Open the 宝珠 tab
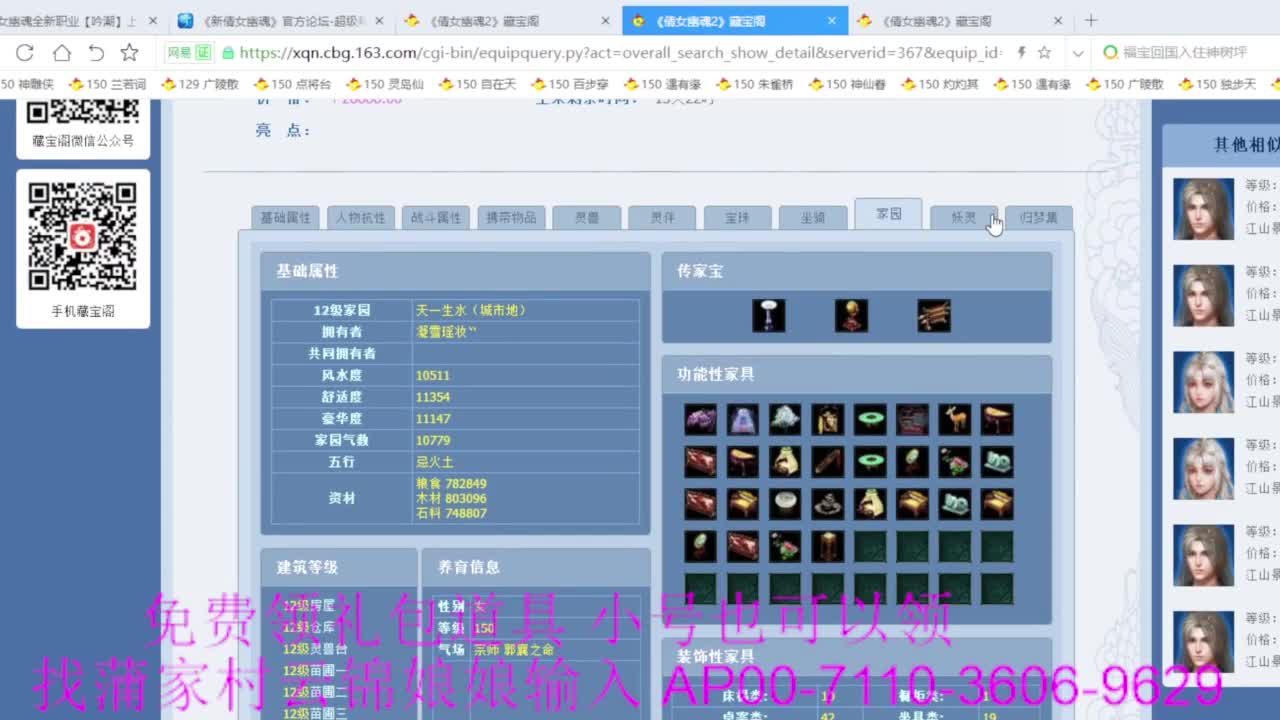1280x720 pixels. [737, 217]
